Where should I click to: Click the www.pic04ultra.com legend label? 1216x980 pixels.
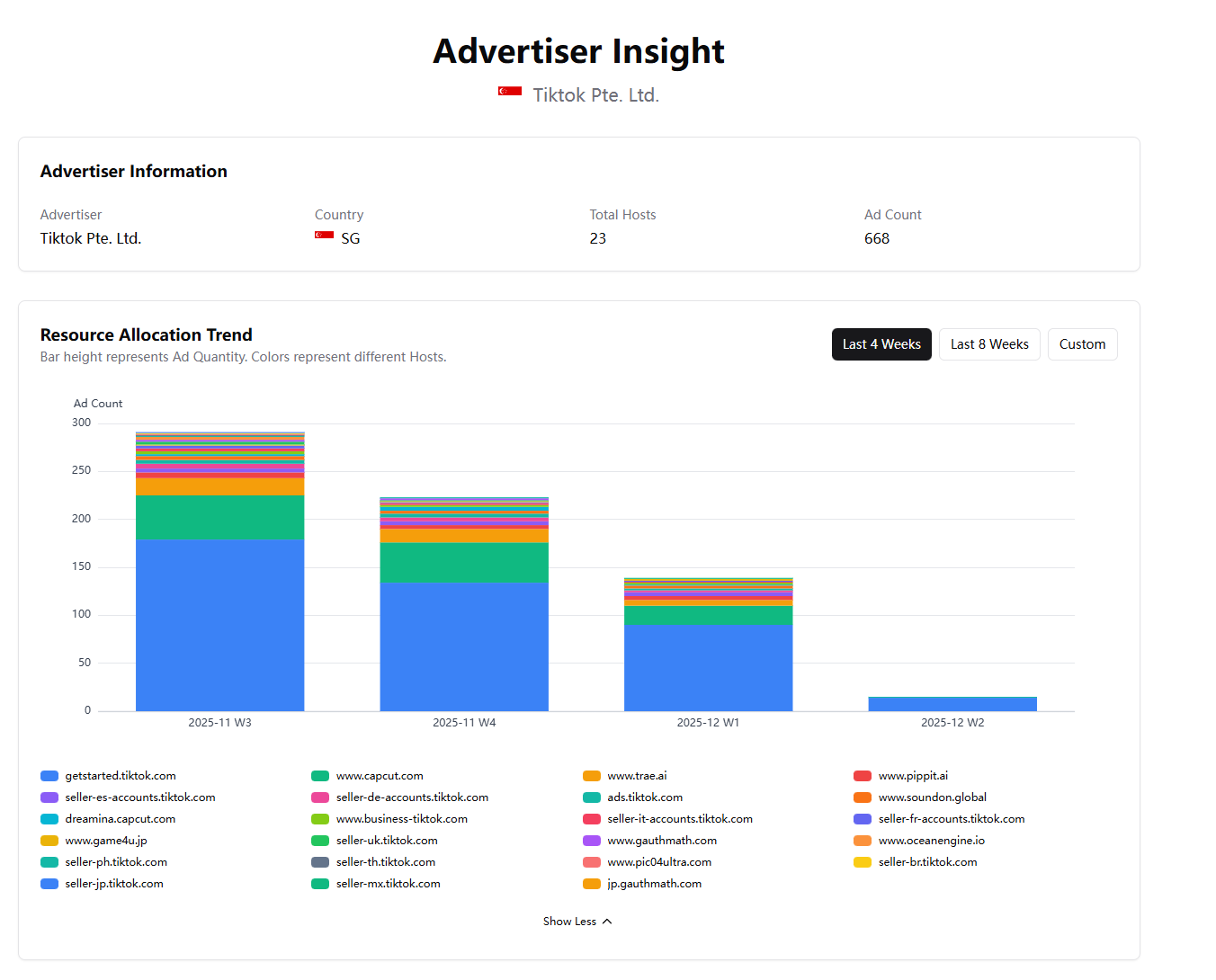(659, 862)
